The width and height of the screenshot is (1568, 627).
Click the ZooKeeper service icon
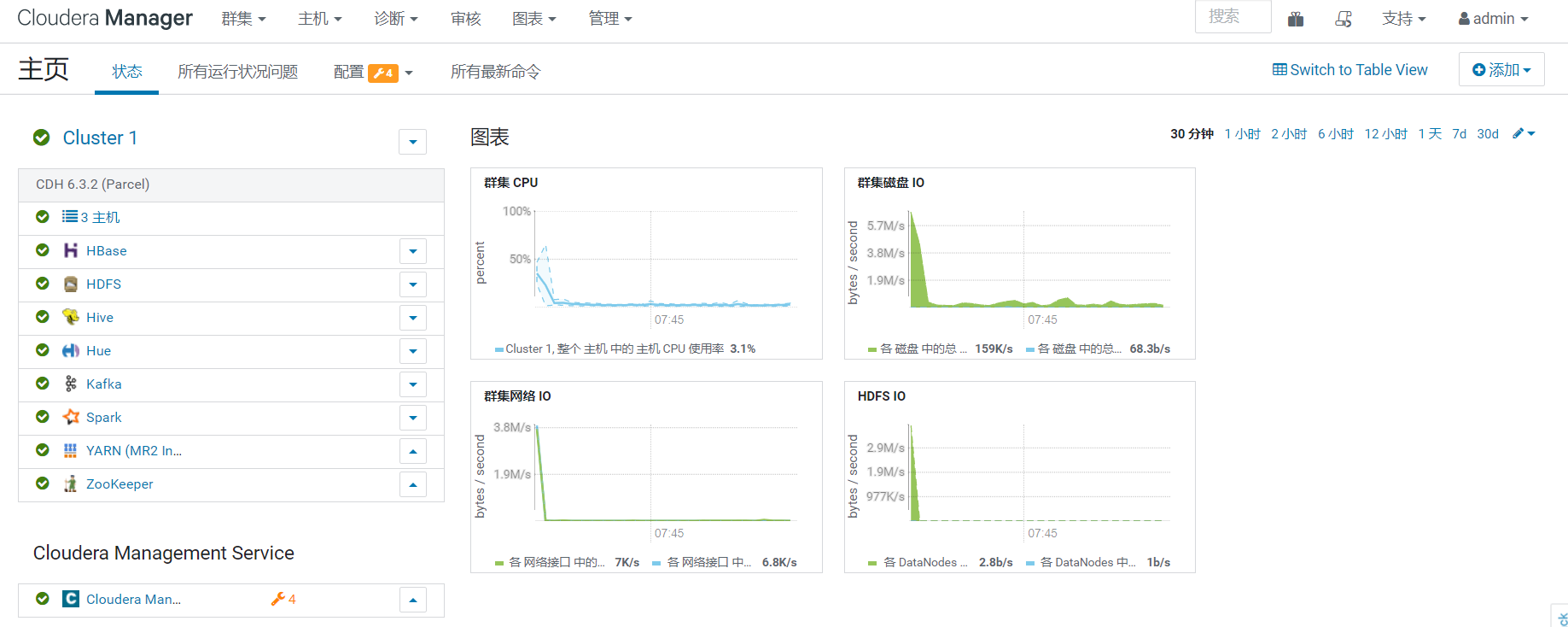pos(71,483)
